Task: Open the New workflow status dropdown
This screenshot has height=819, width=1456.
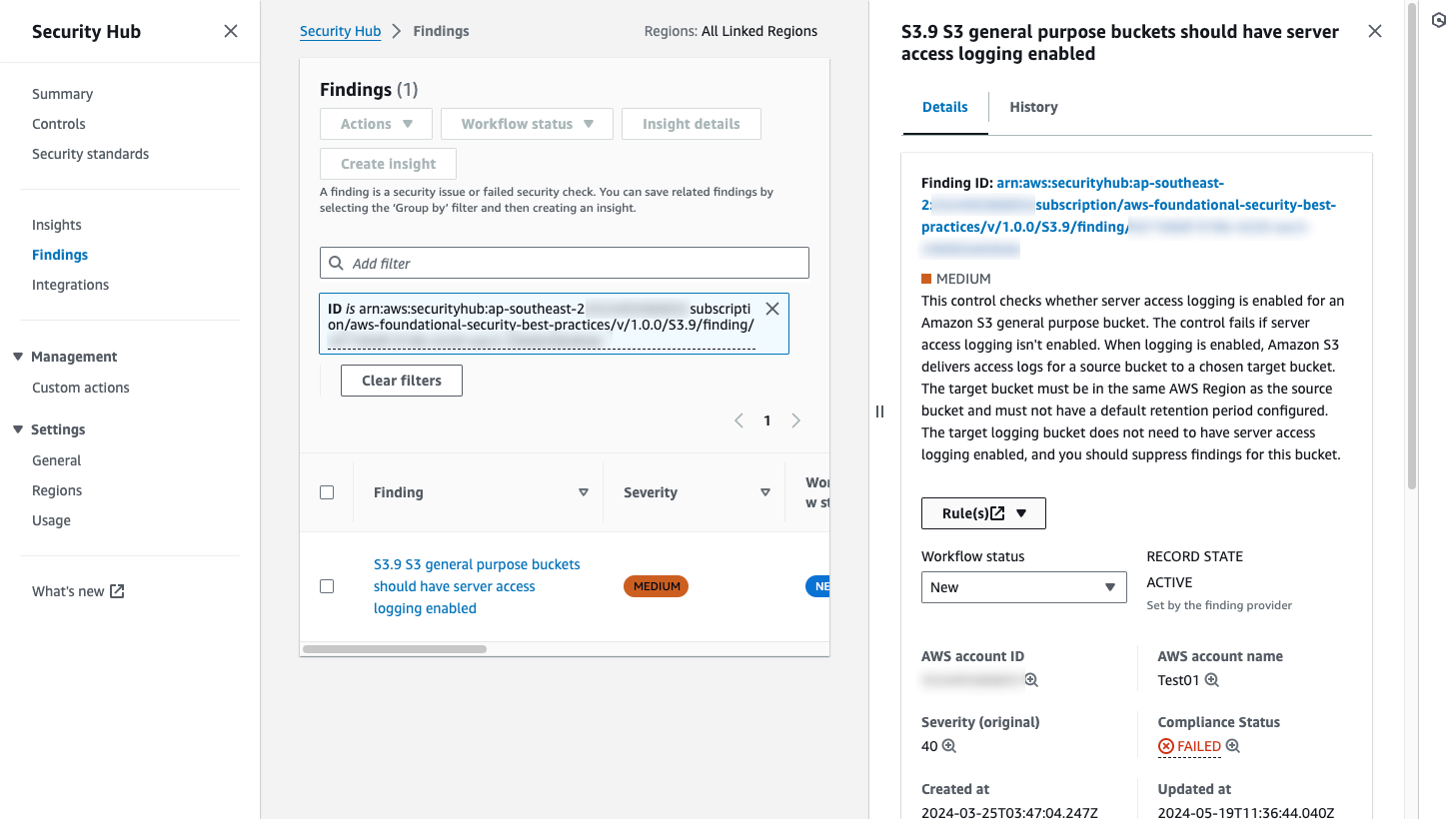Action: (x=1022, y=586)
